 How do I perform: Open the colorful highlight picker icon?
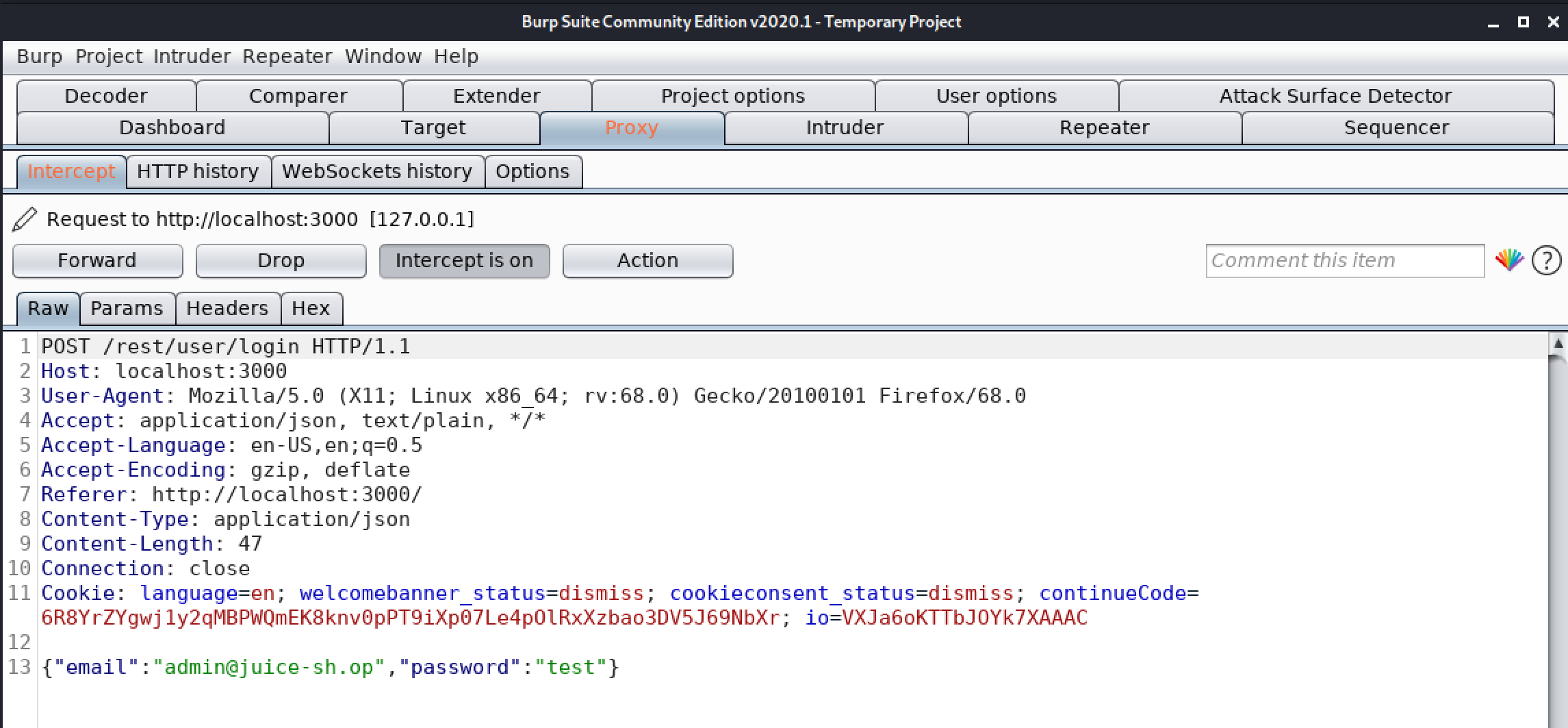pyautogui.click(x=1509, y=260)
